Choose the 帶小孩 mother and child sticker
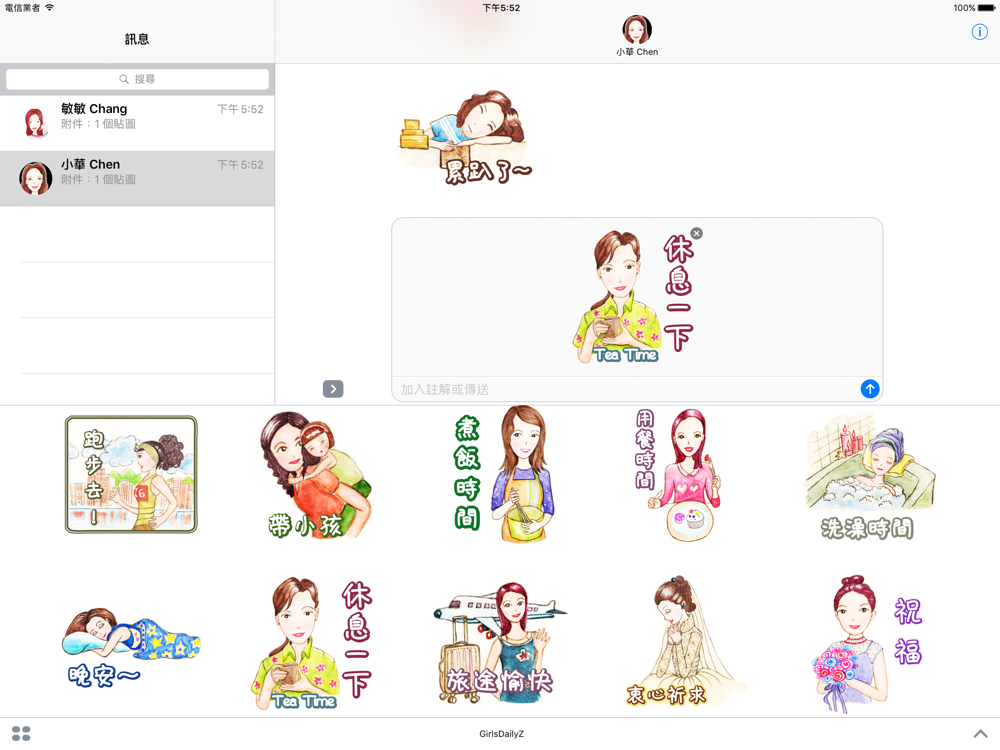 coord(315,475)
